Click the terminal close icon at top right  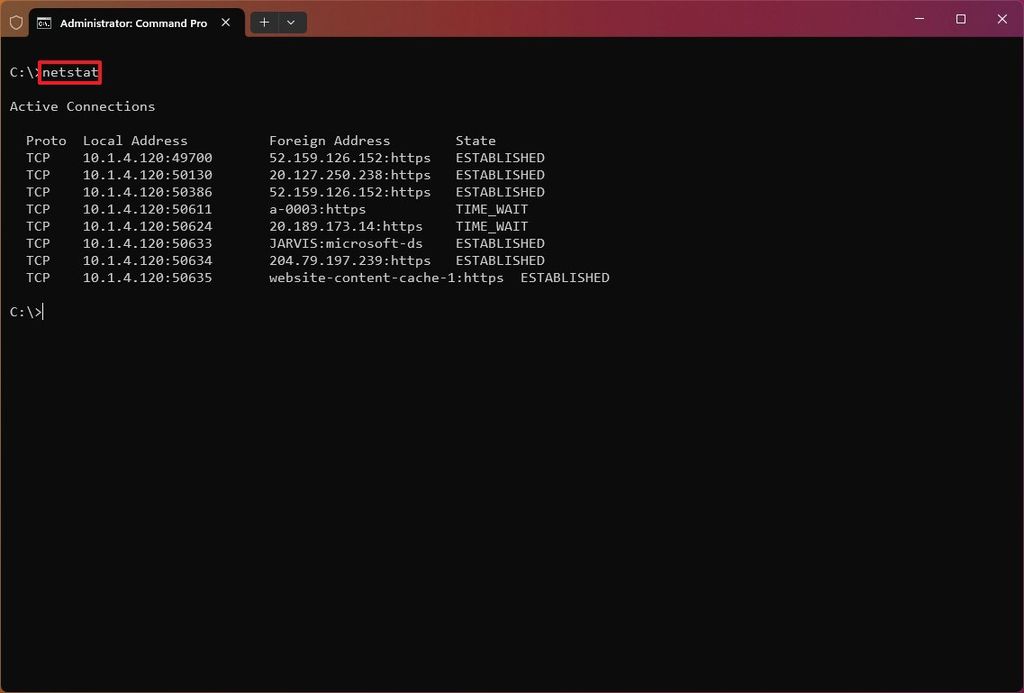(x=1002, y=18)
